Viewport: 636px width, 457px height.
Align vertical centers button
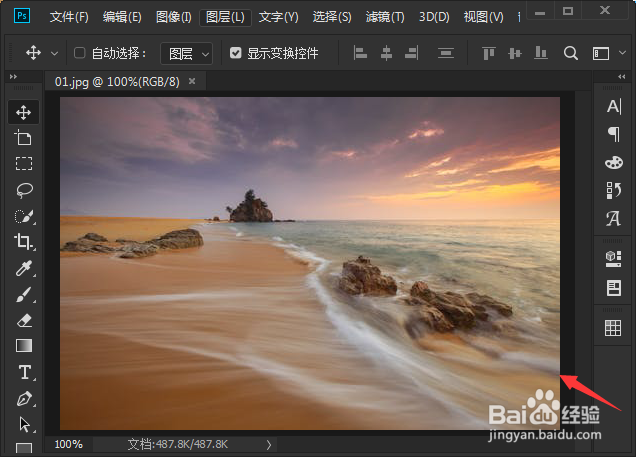click(514, 53)
